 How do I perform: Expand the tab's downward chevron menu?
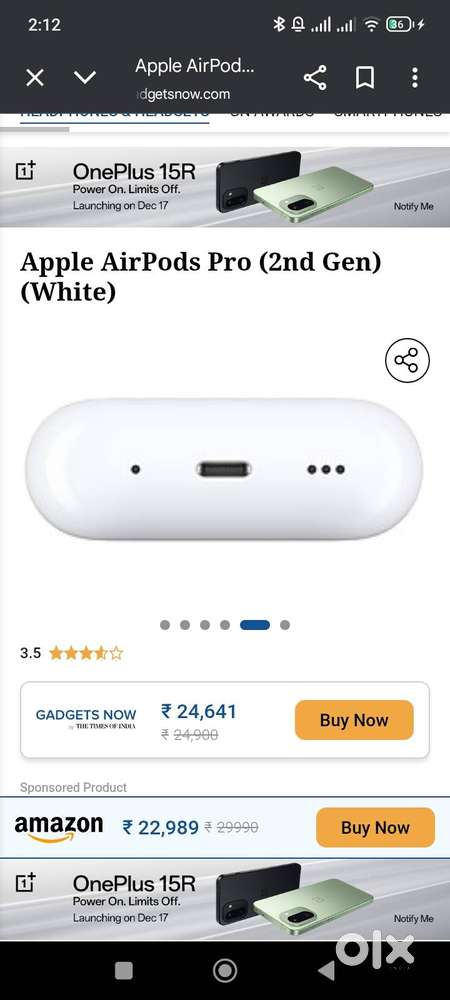(85, 78)
